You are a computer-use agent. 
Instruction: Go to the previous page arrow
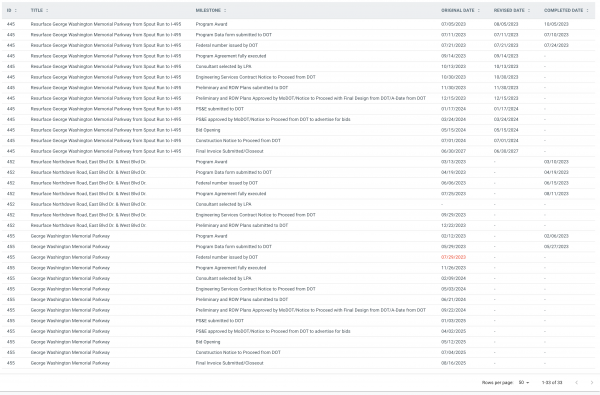point(576,382)
